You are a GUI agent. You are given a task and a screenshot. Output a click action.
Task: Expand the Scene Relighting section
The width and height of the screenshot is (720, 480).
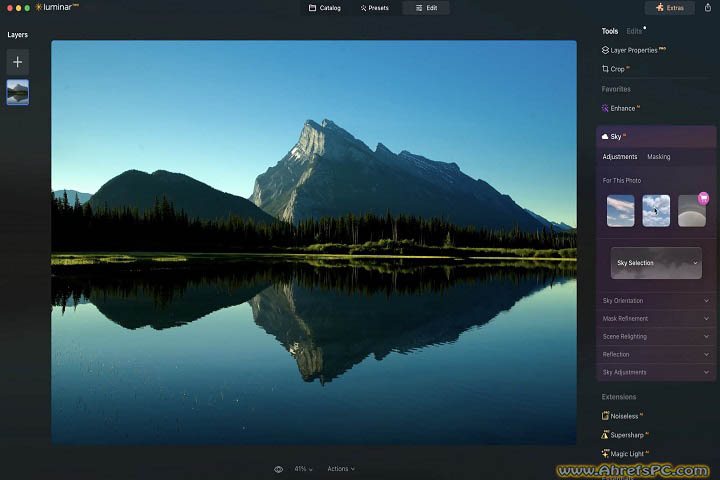pyautogui.click(x=656, y=337)
